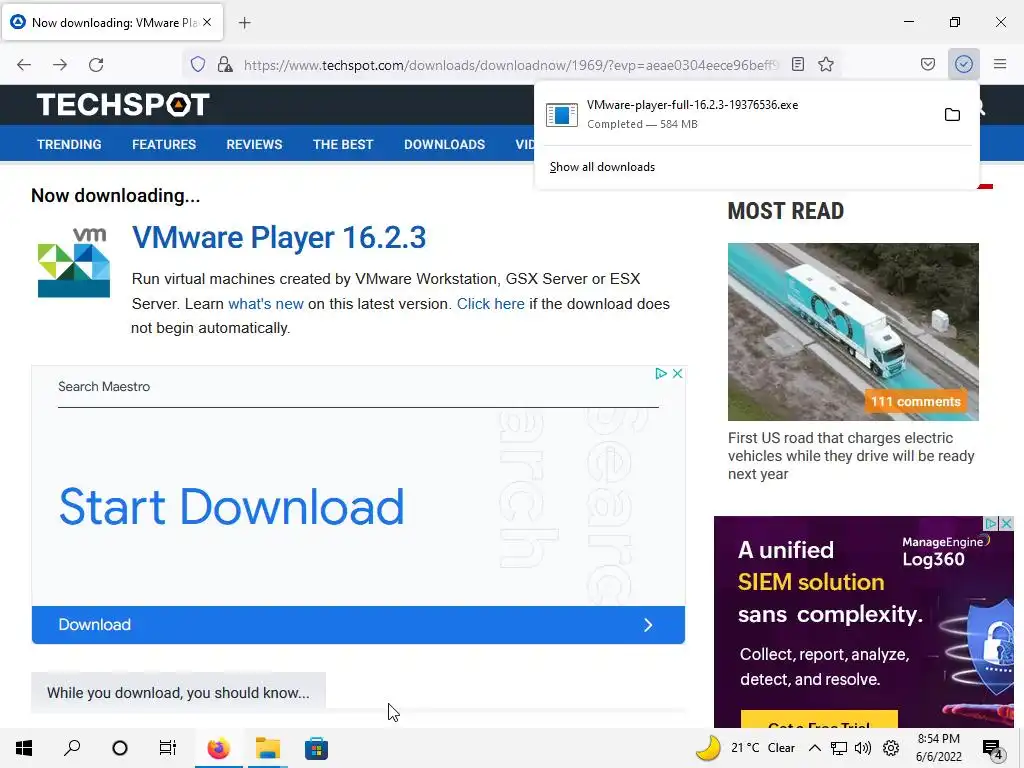Open Cortana circle icon
This screenshot has height=768, width=1024.
click(x=120, y=748)
